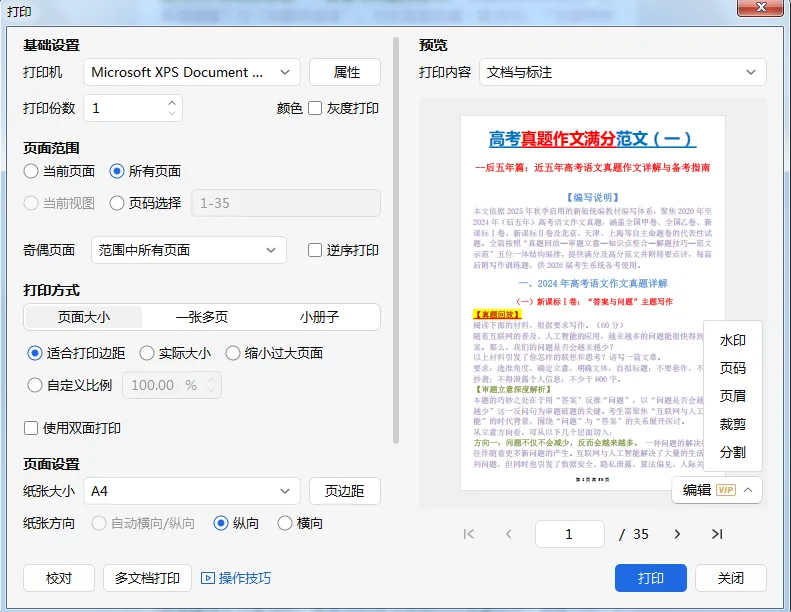Open printer 属性 settings
The width and height of the screenshot is (791, 612).
(x=345, y=72)
